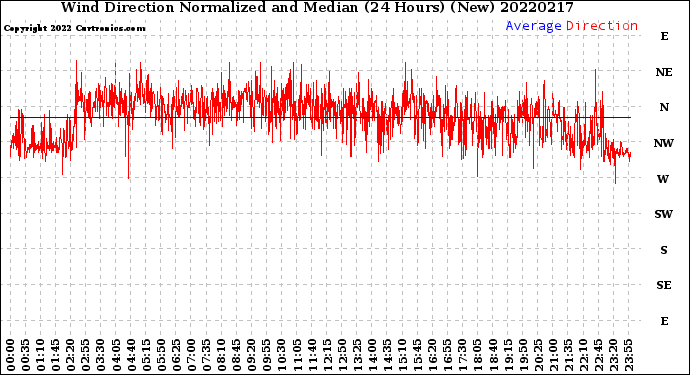Click the 00:35 time label
The height and width of the screenshot is (375, 690).
tap(26, 356)
